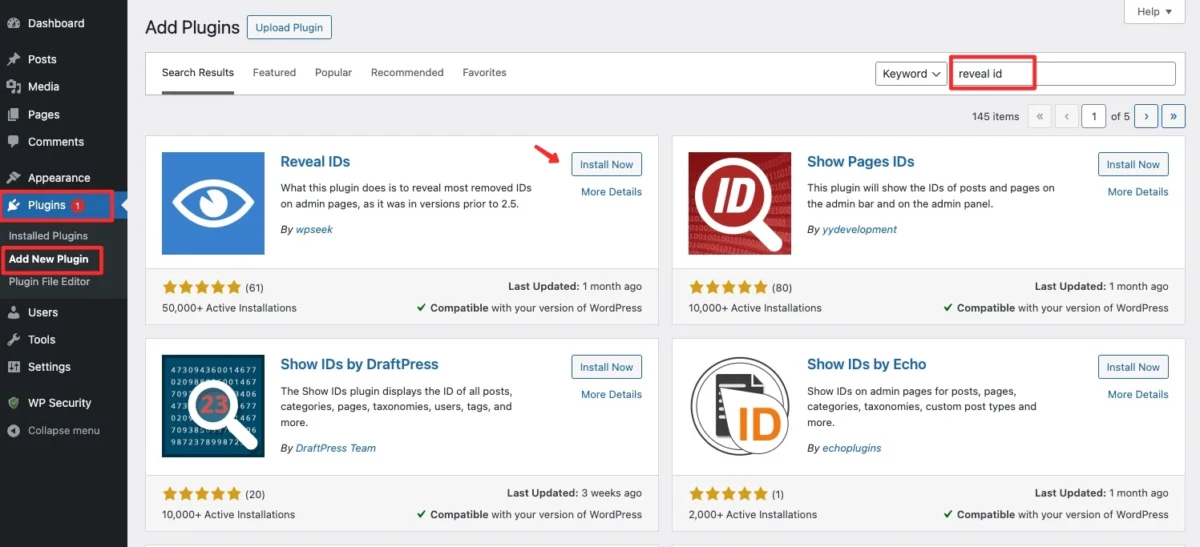Install Show IDs by DraftPress
Screen dimensions: 1200x547
tap(607, 367)
